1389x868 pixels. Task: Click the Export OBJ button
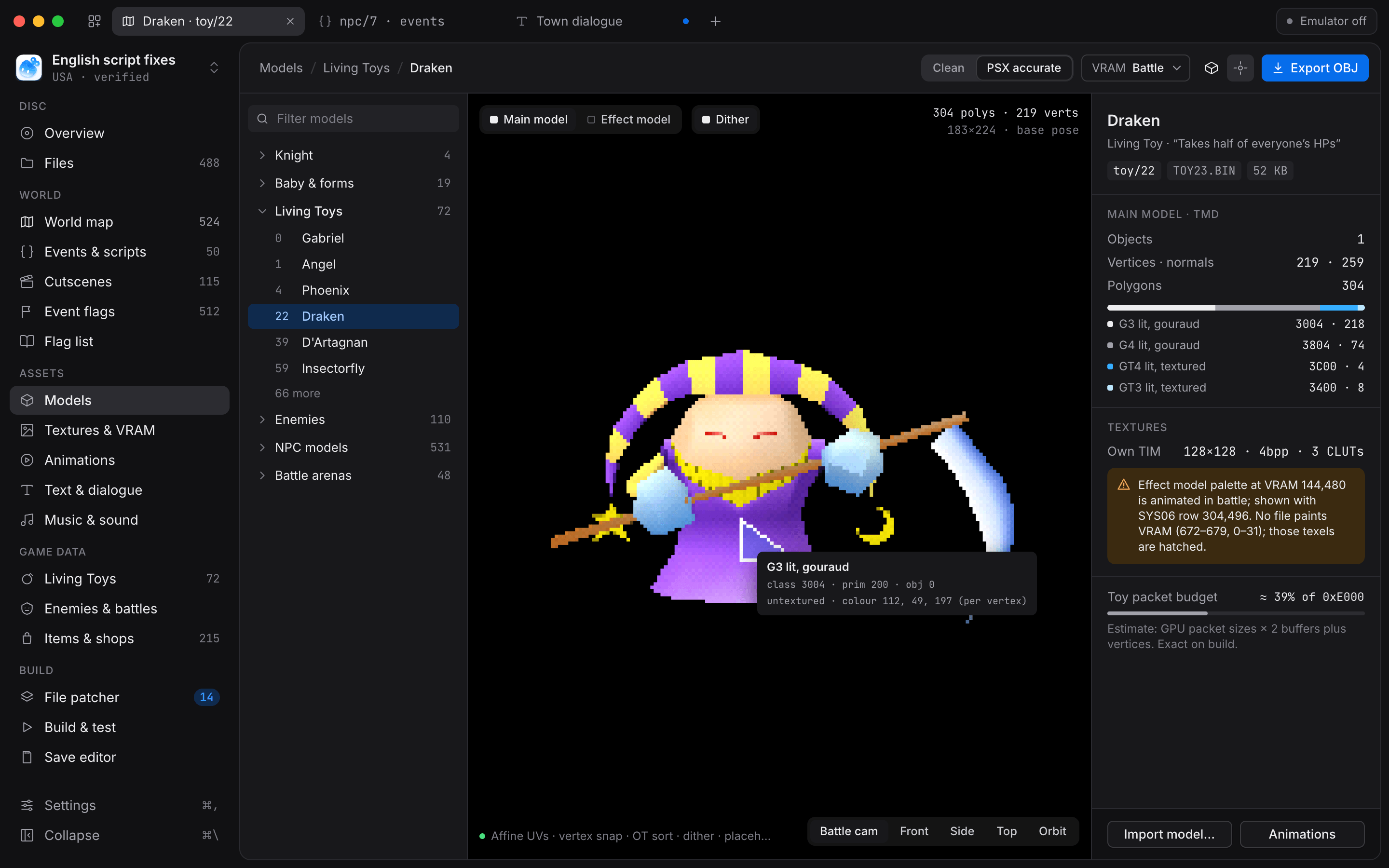pos(1314,68)
